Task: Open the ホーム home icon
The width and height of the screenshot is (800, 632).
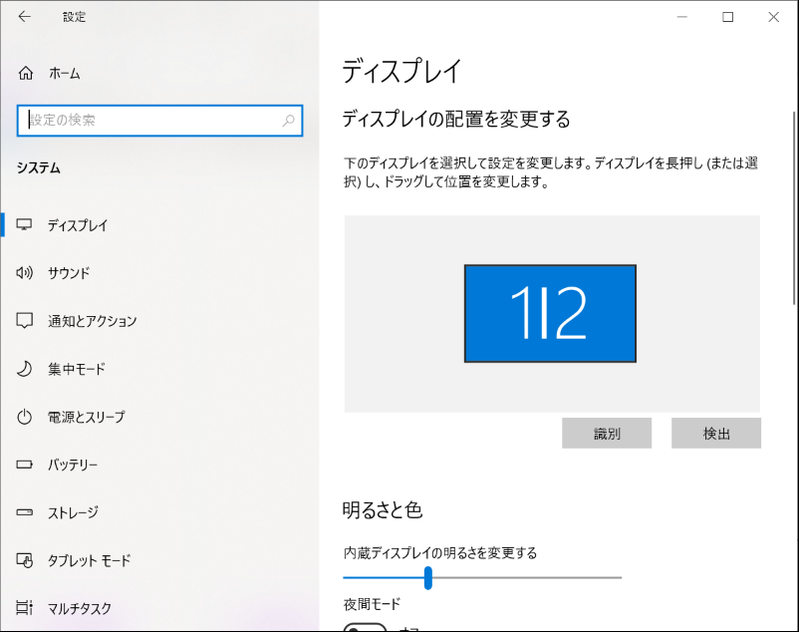Action: (26, 73)
